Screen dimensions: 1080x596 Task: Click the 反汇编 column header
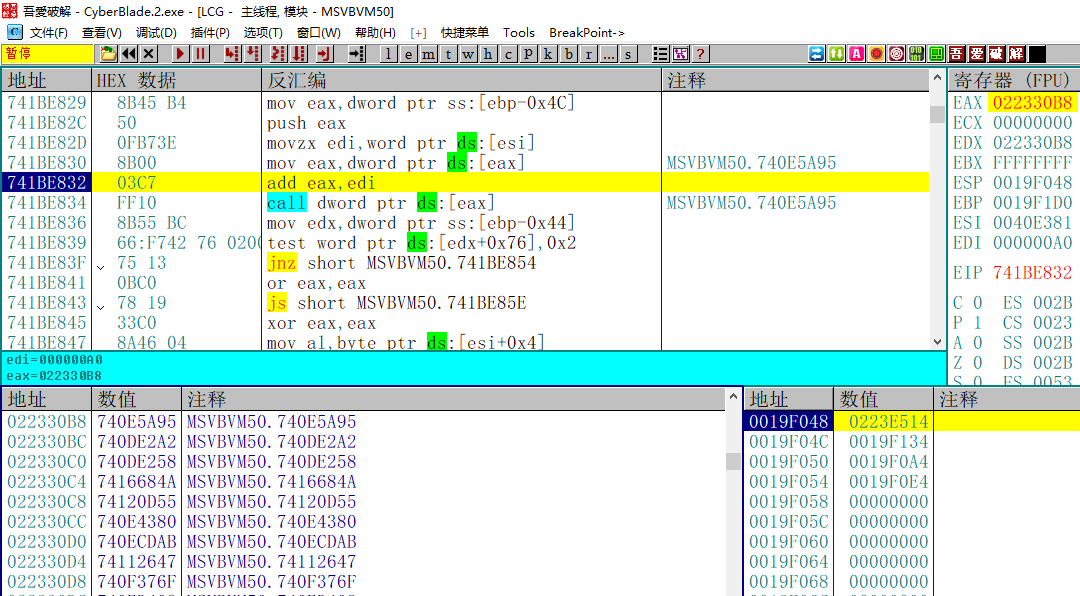click(x=461, y=80)
